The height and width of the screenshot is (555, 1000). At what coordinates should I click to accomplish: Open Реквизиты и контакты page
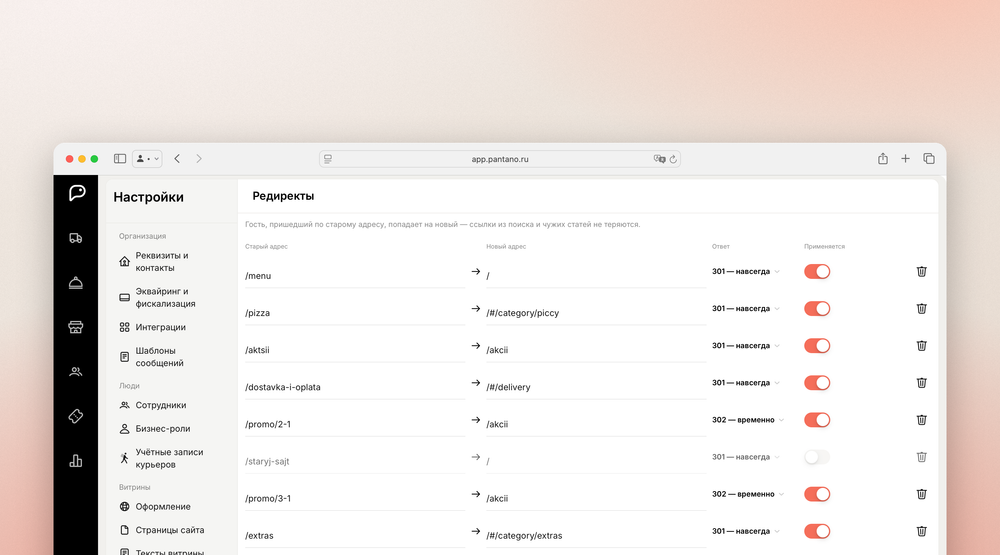pyautogui.click(x=161, y=262)
